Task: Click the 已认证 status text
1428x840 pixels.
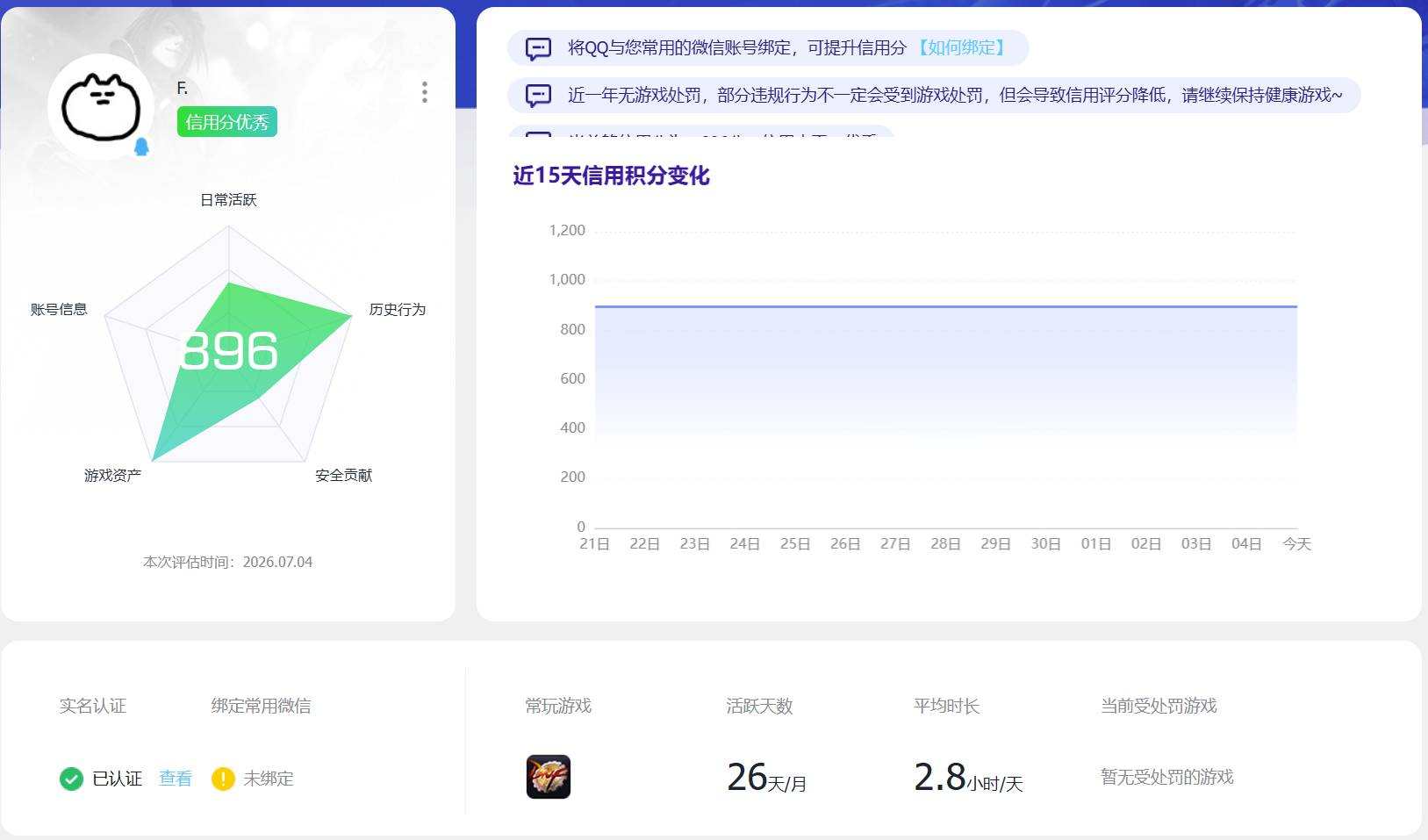Action: point(118,779)
